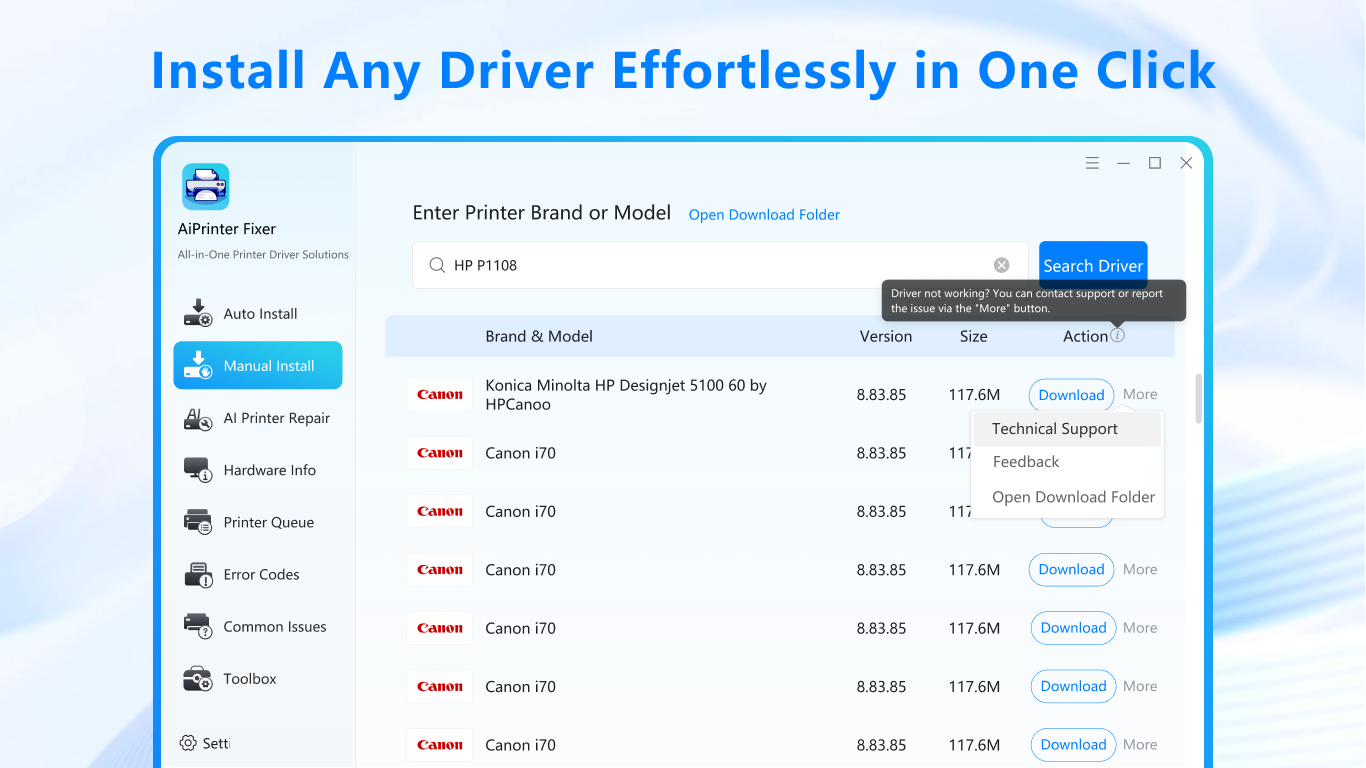Click the AI Printer Repair wrench icon

[198, 418]
